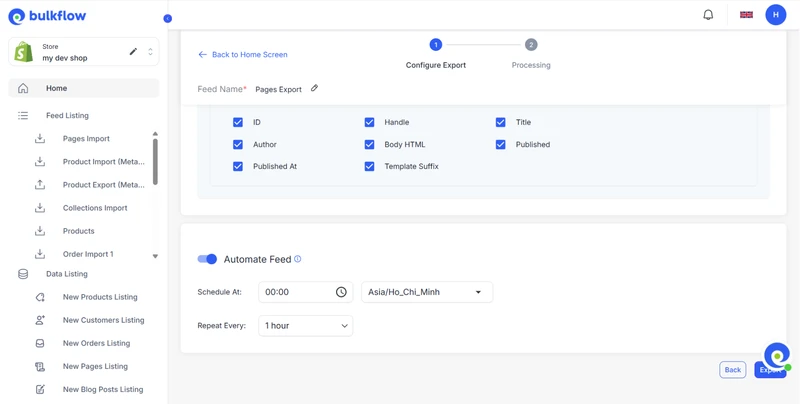The height and width of the screenshot is (404, 800).
Task: Edit the feed name with the pencil icon
Action: point(314,88)
